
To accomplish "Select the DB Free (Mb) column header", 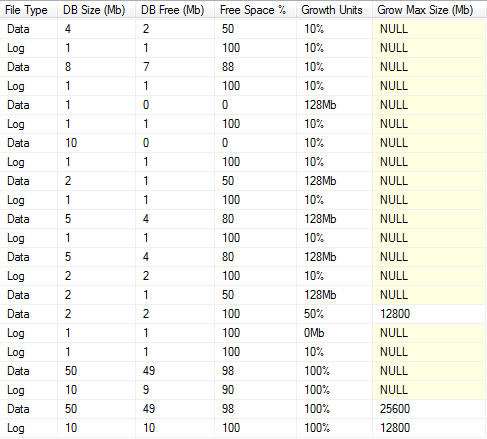I will pyautogui.click(x=175, y=10).
